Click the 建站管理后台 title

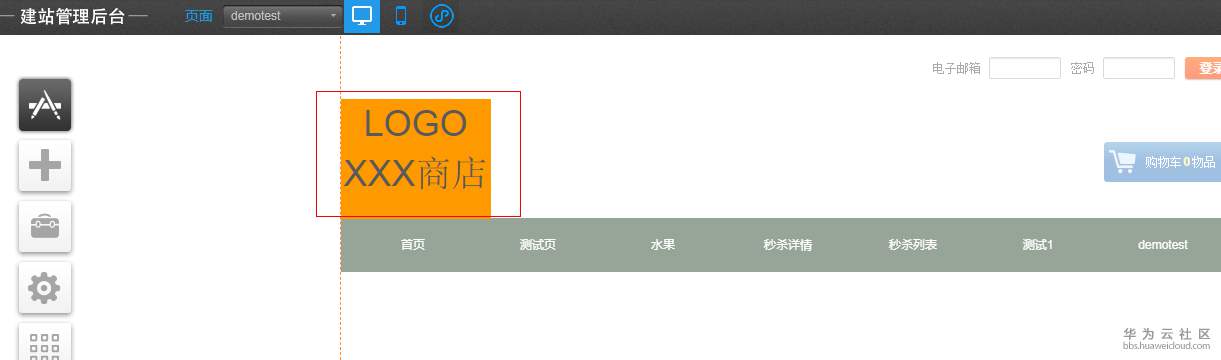(x=73, y=16)
